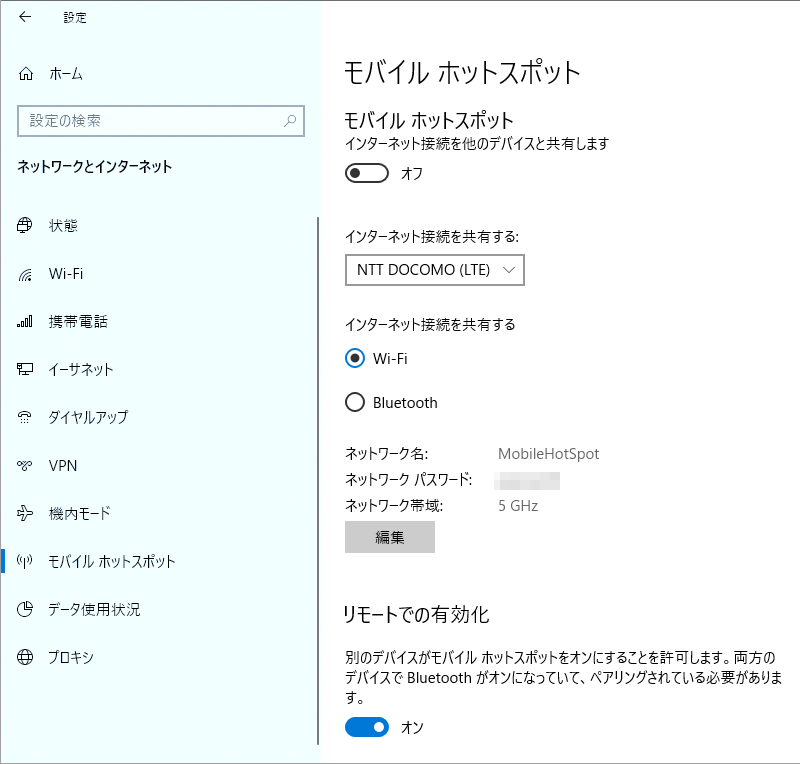Click the back arrow icon
Viewport: 800px width, 764px height.
tap(25, 17)
